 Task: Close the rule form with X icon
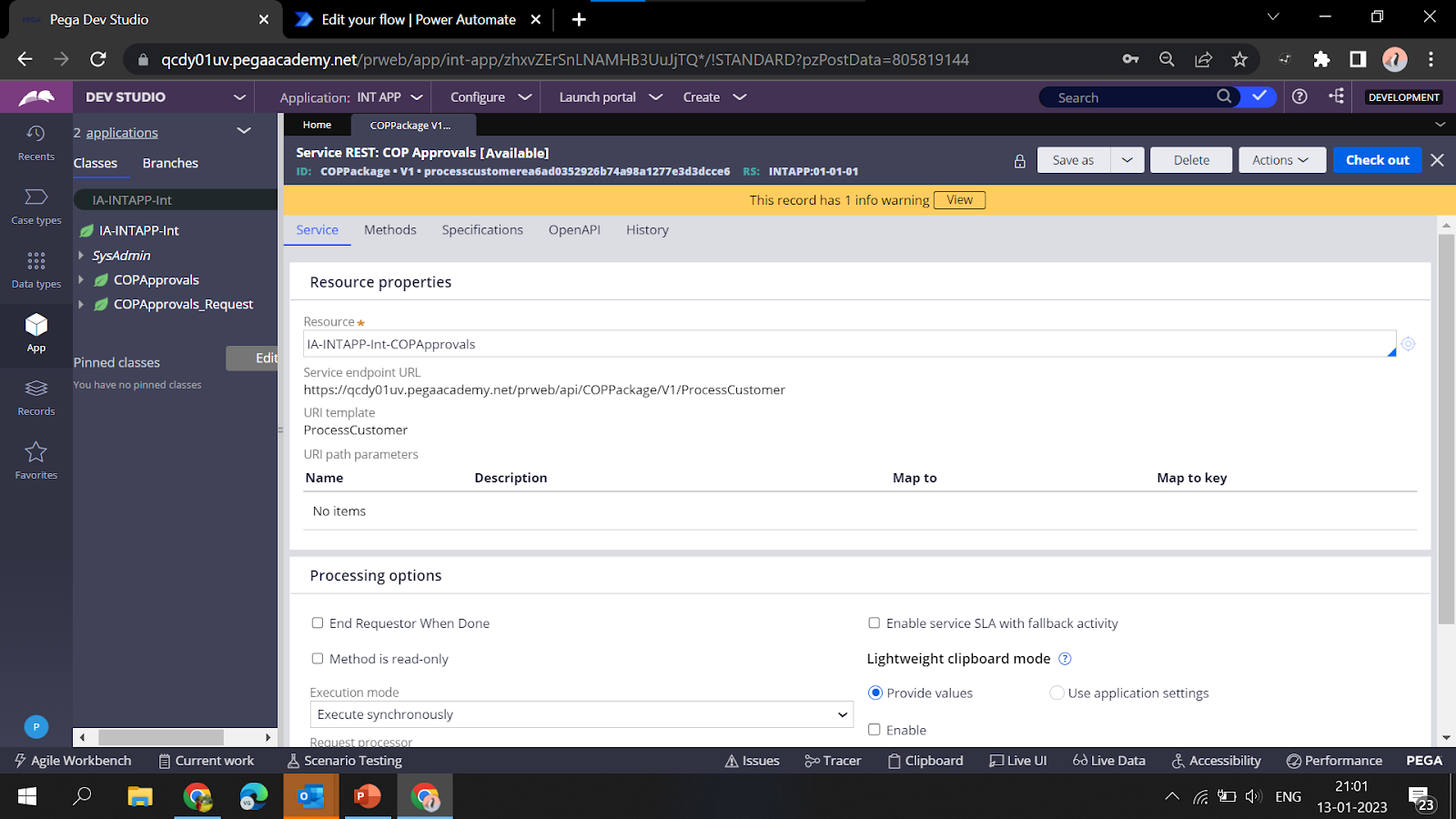(1437, 160)
